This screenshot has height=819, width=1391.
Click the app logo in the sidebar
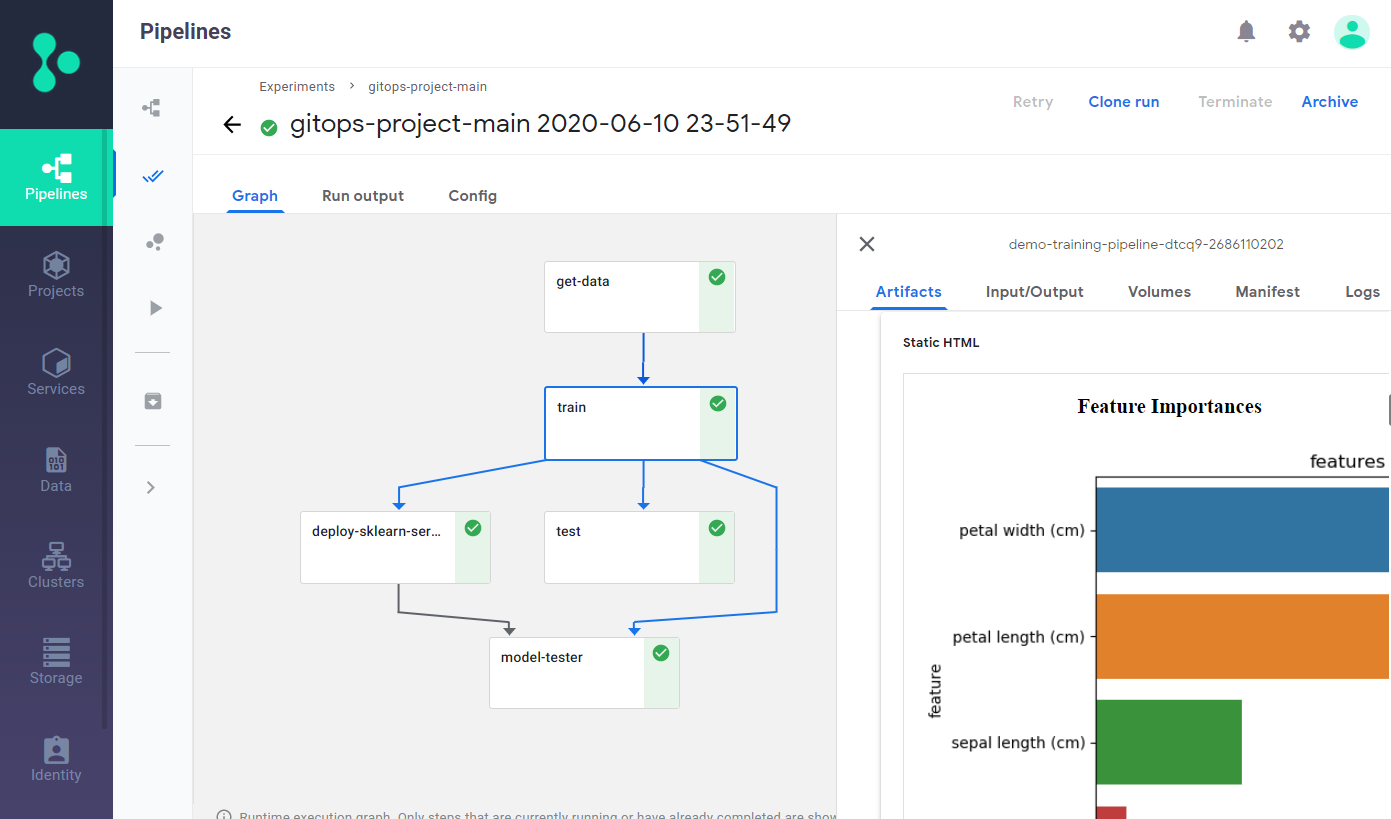(x=56, y=63)
